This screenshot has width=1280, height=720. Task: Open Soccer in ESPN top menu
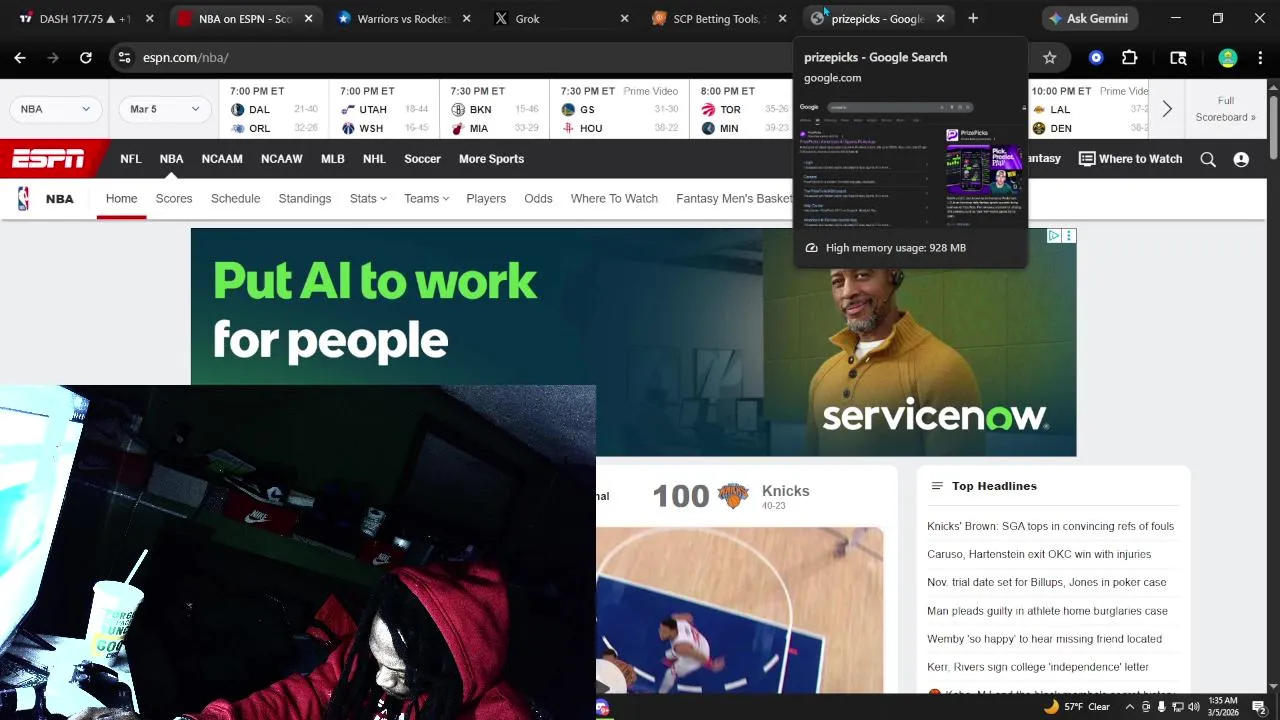tap(422, 159)
